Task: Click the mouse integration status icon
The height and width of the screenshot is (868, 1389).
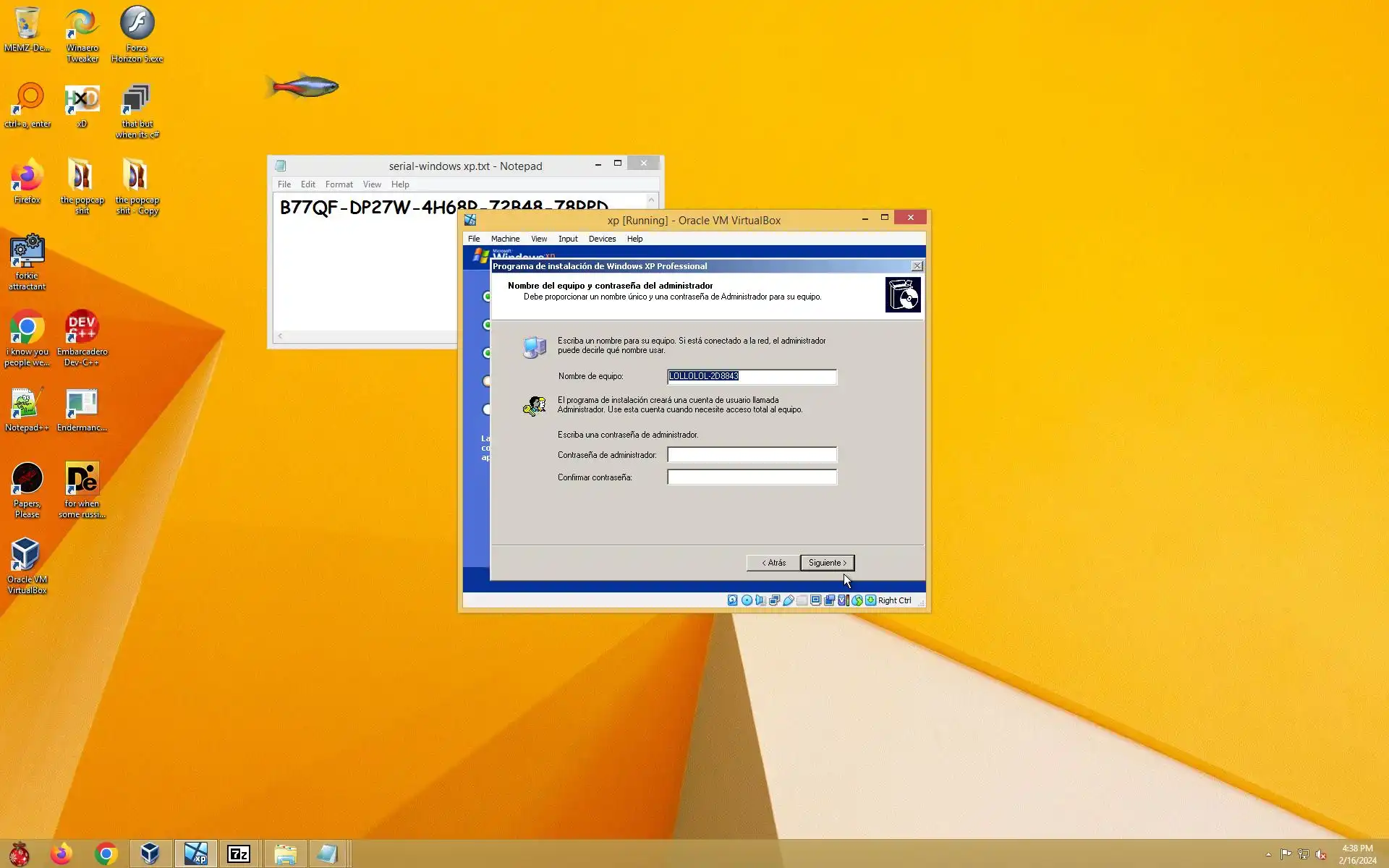Action: click(857, 600)
